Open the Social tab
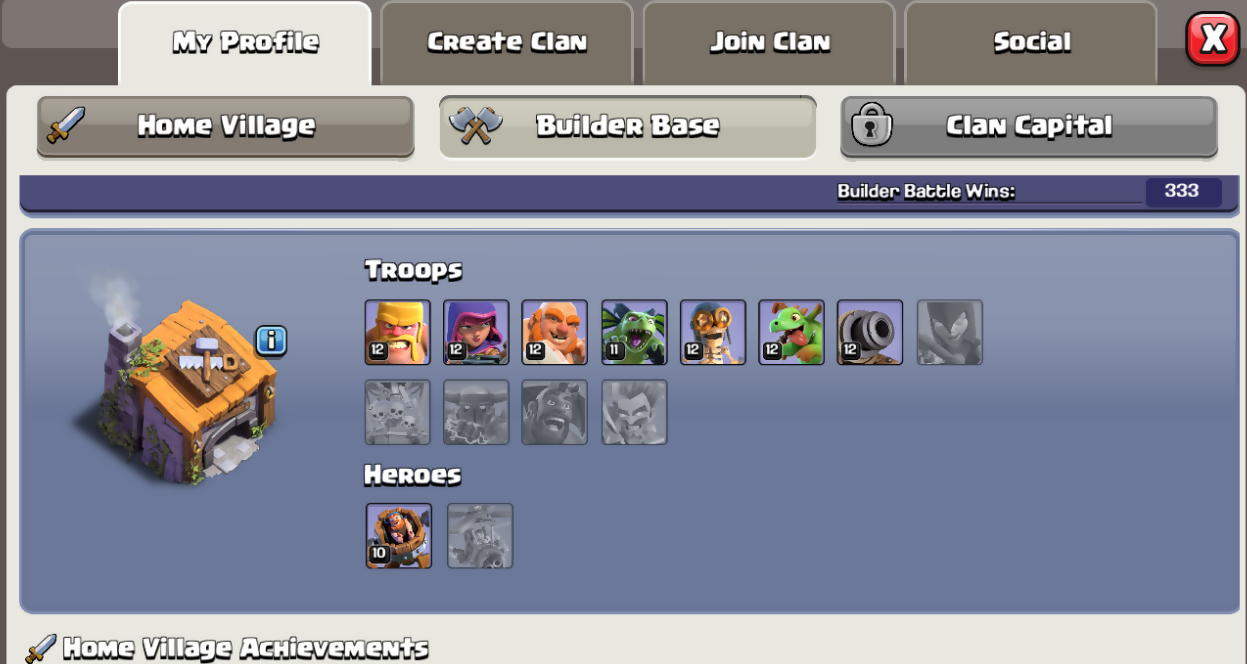 [x=1031, y=43]
